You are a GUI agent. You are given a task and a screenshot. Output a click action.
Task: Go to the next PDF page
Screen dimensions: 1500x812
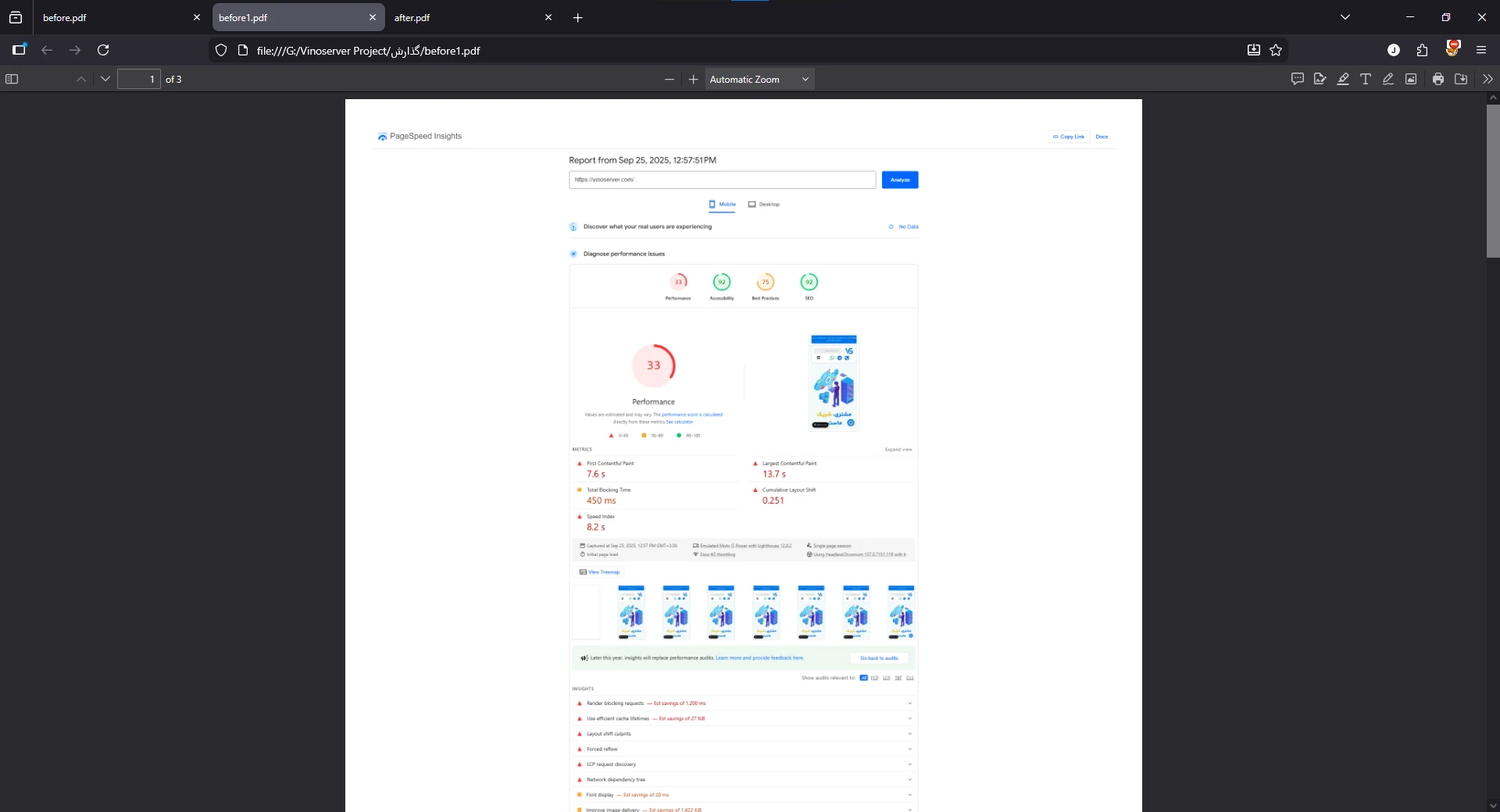(105, 79)
